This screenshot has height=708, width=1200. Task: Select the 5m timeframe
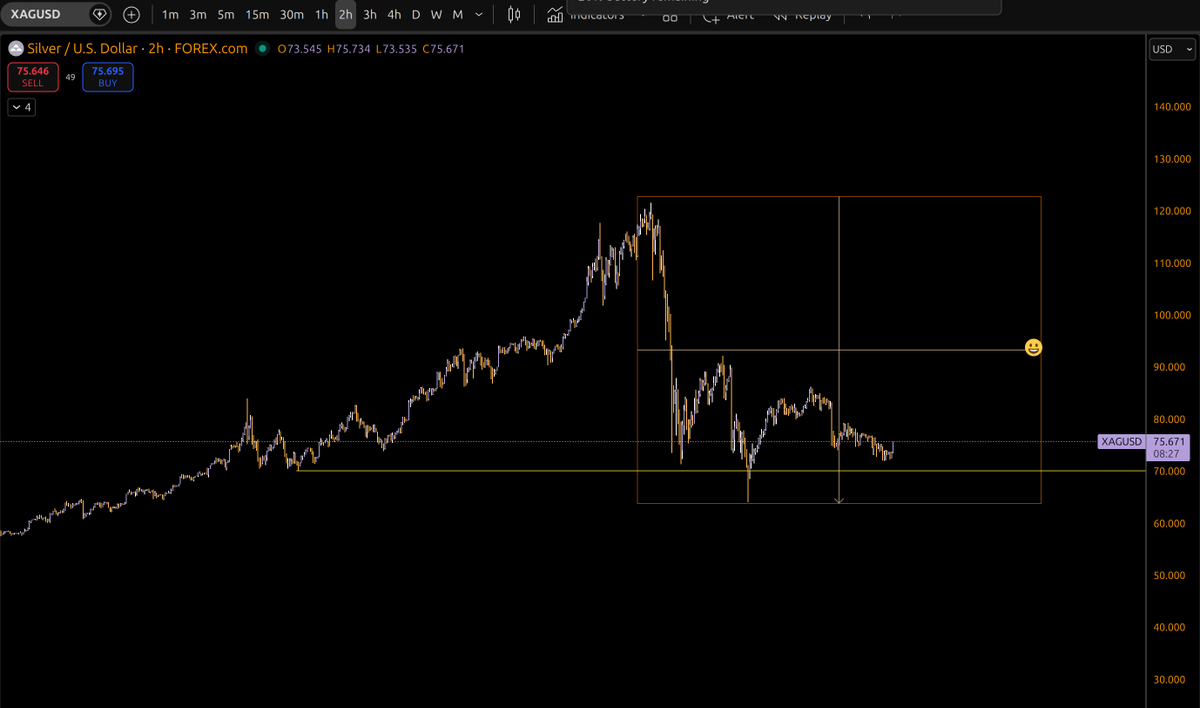pos(226,15)
